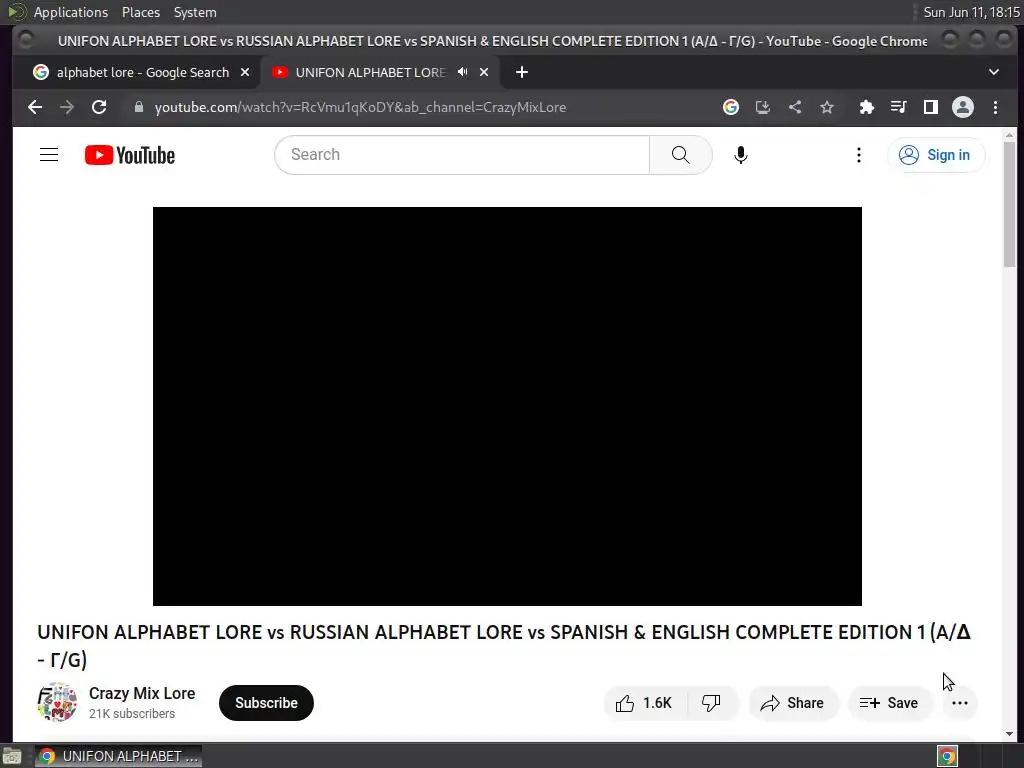Click the black video player area
The width and height of the screenshot is (1024, 768).
(x=507, y=406)
